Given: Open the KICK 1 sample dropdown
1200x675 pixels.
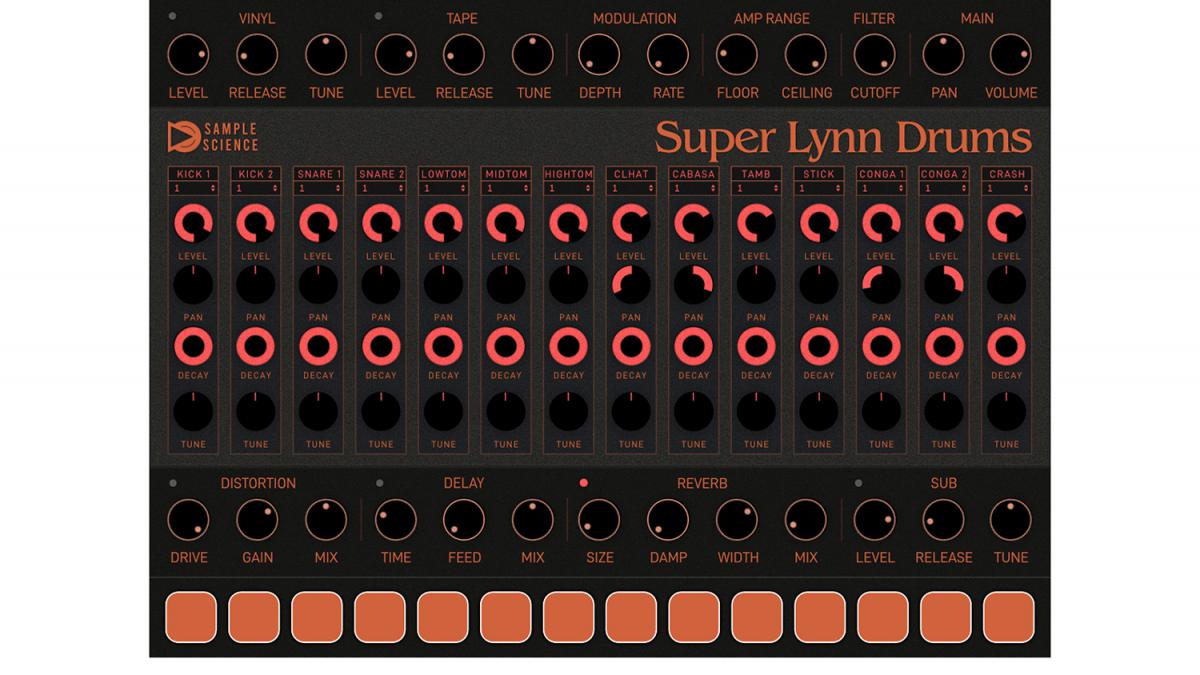Looking at the screenshot, I should tap(193, 188).
